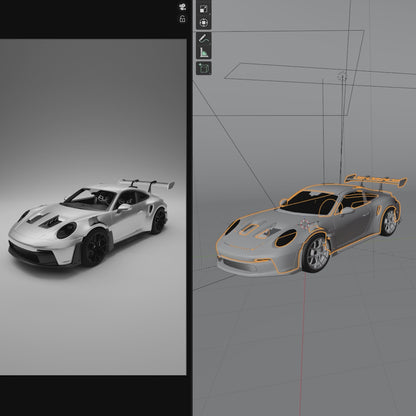Toggle the lock camera to view icon
The width and height of the screenshot is (416, 416).
[182, 19]
